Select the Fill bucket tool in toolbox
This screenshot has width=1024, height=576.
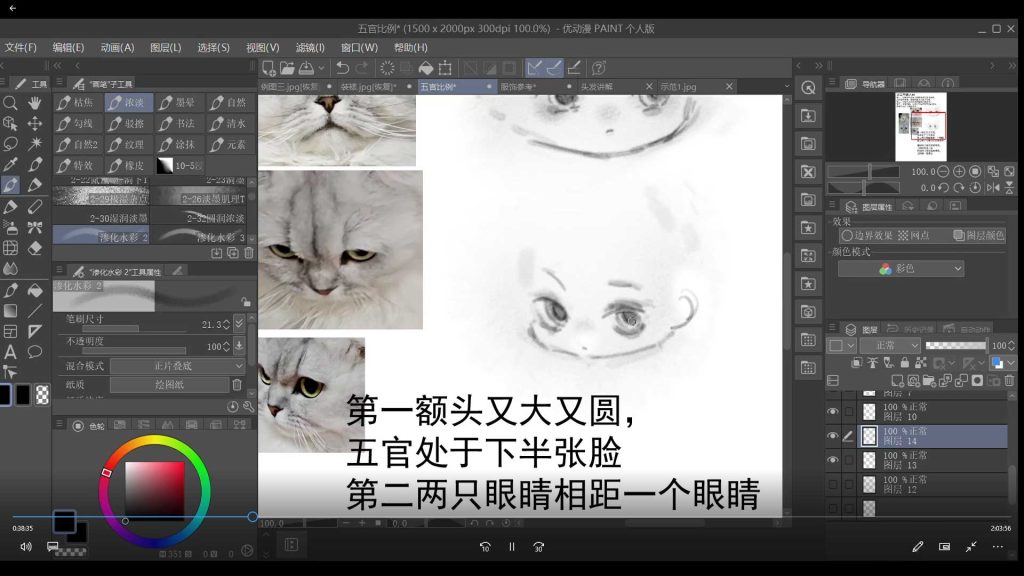35,290
